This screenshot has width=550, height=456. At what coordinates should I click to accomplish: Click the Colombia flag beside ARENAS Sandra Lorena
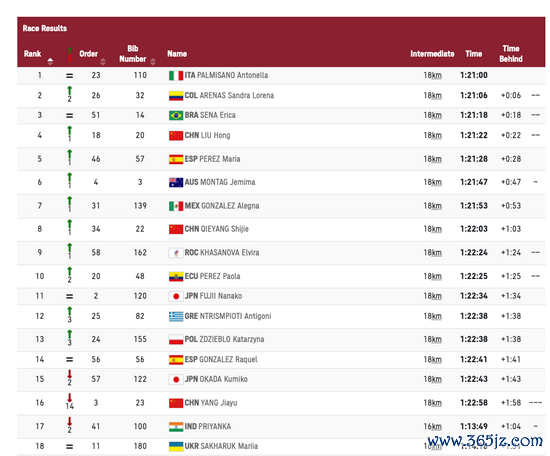click(x=176, y=96)
